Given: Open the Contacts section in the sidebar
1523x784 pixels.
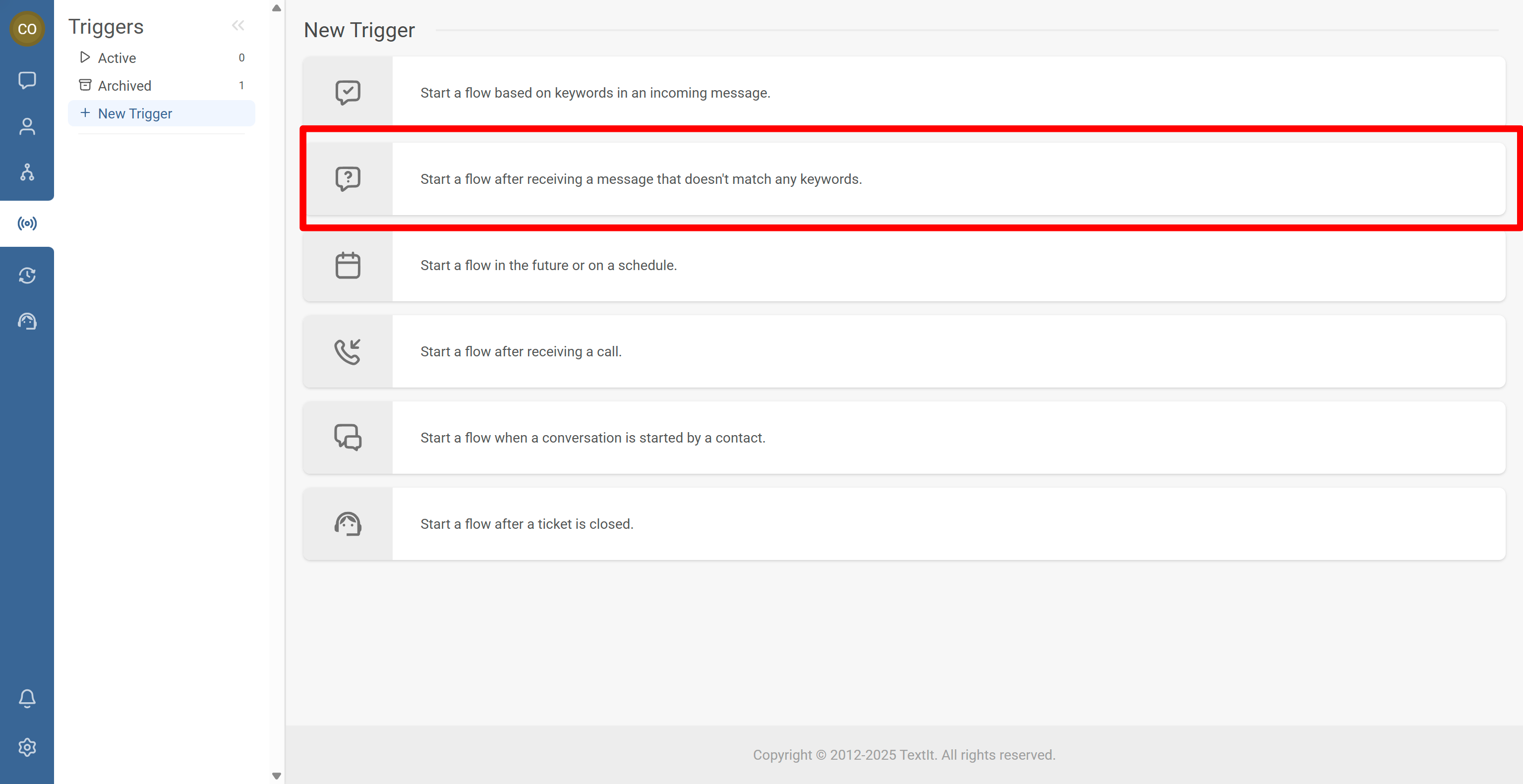Looking at the screenshot, I should click(27, 126).
